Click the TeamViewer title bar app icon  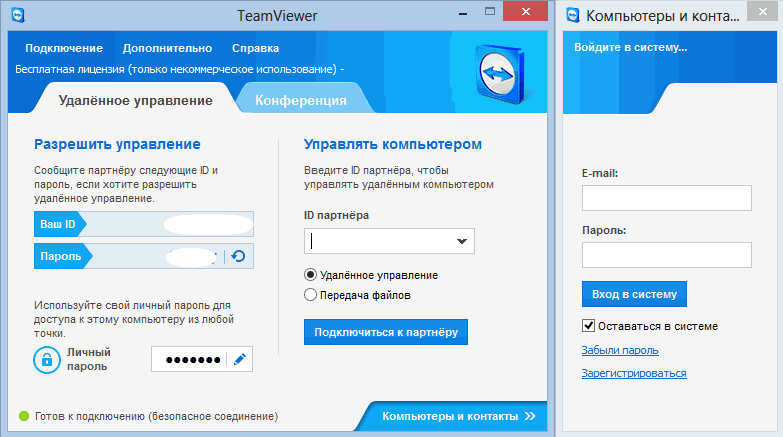click(x=18, y=15)
